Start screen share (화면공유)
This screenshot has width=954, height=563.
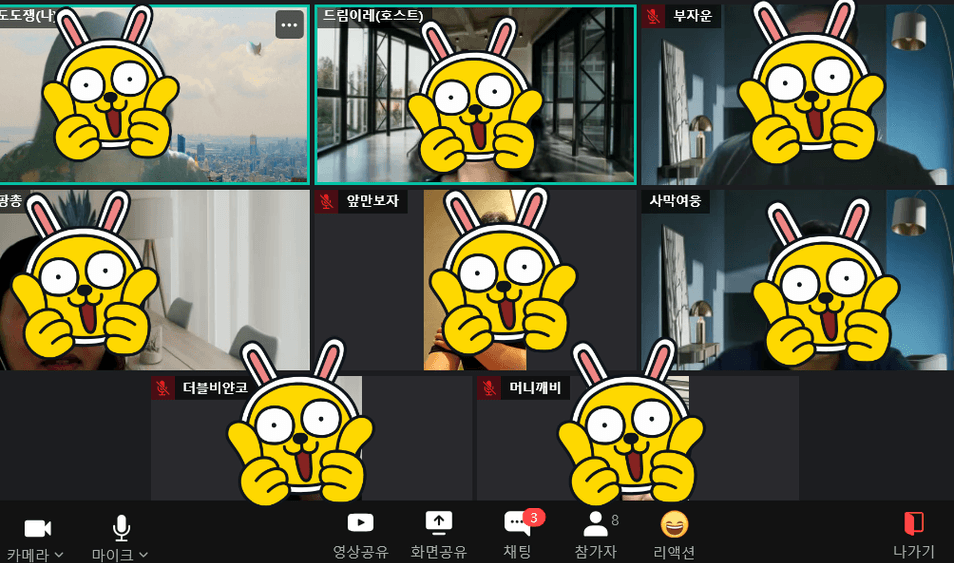coord(438,535)
